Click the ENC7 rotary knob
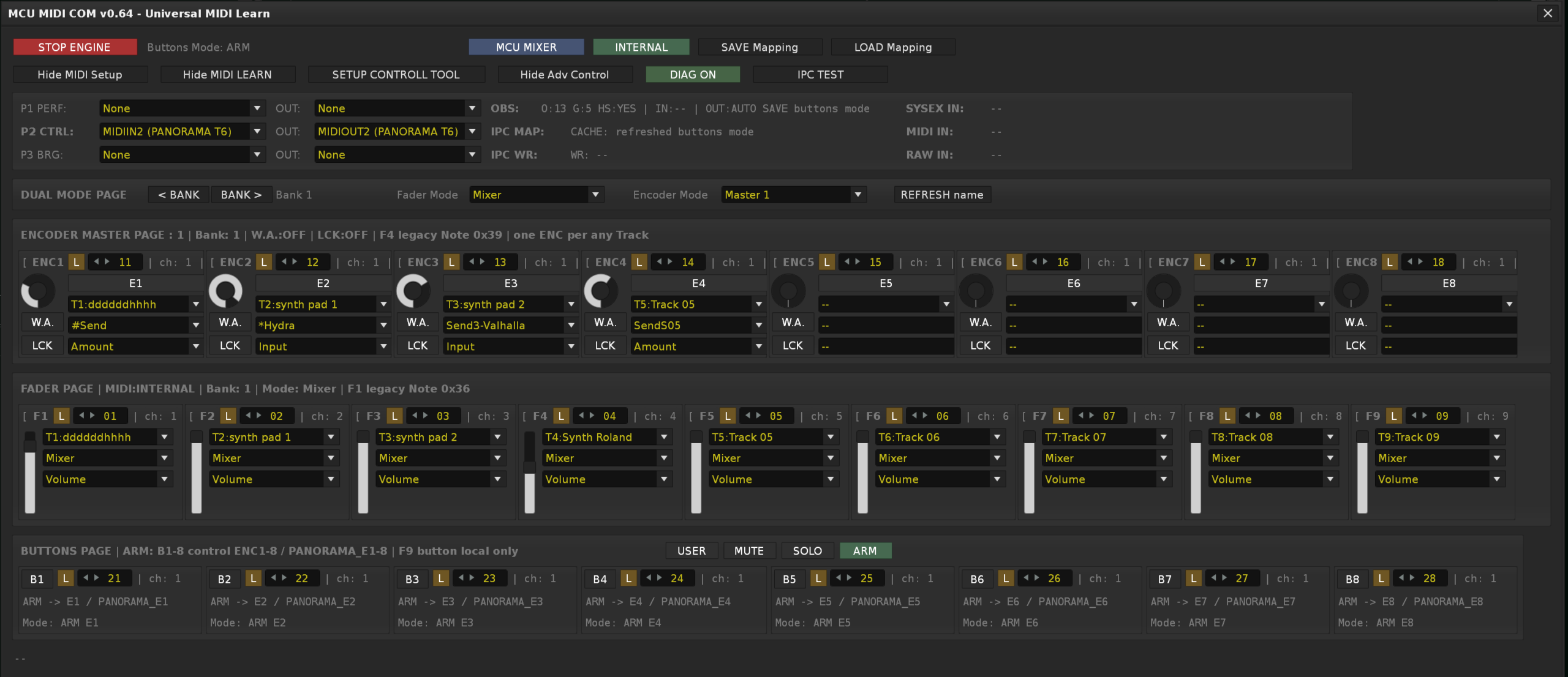Viewport: 1568px width, 677px height. click(x=1164, y=291)
